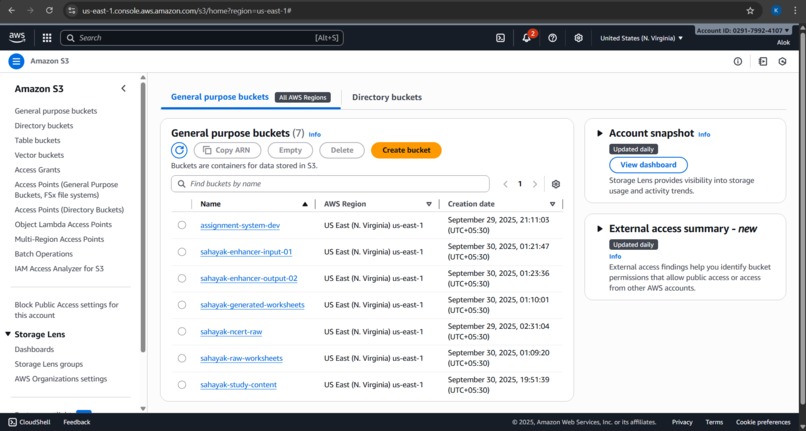Collapse the Storage Lens sidebar group

[8, 334]
